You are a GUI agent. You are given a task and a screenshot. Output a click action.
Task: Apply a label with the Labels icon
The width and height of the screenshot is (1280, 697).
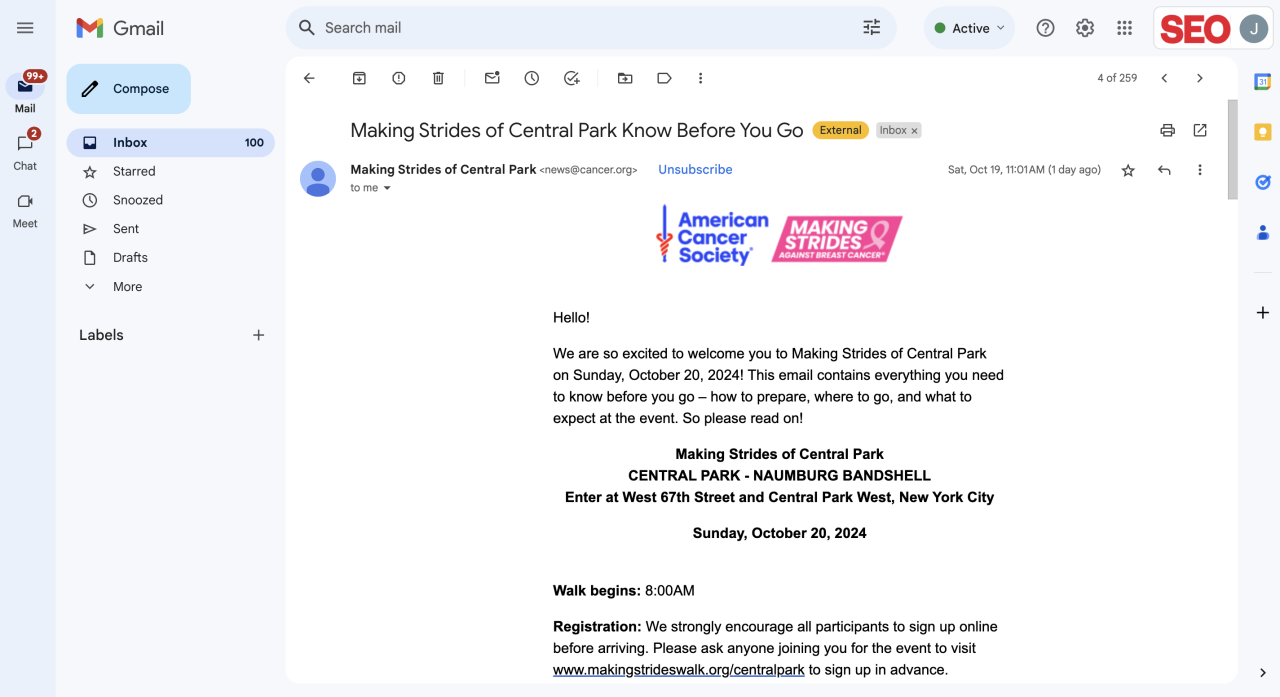[664, 78]
